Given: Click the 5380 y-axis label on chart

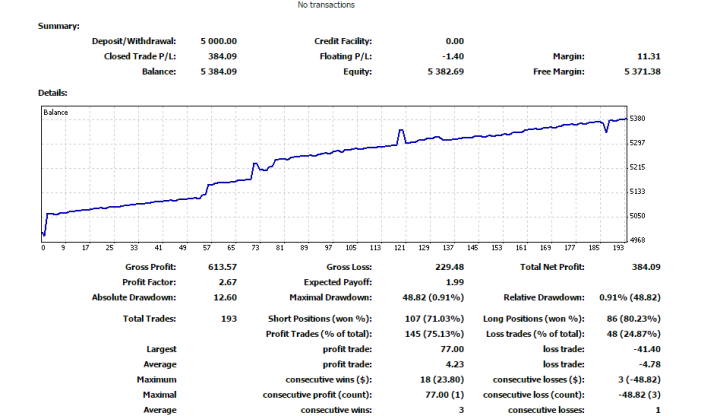Looking at the screenshot, I should click(637, 118).
